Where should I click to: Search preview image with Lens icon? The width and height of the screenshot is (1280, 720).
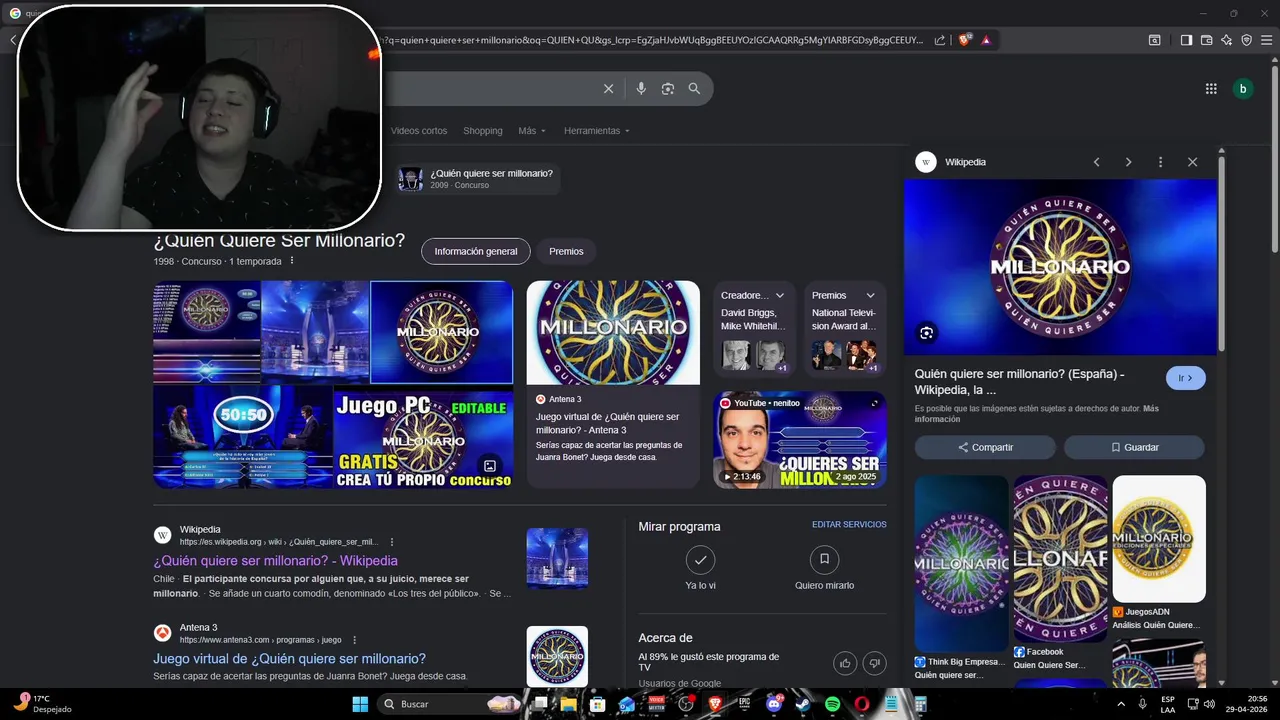coord(927,333)
